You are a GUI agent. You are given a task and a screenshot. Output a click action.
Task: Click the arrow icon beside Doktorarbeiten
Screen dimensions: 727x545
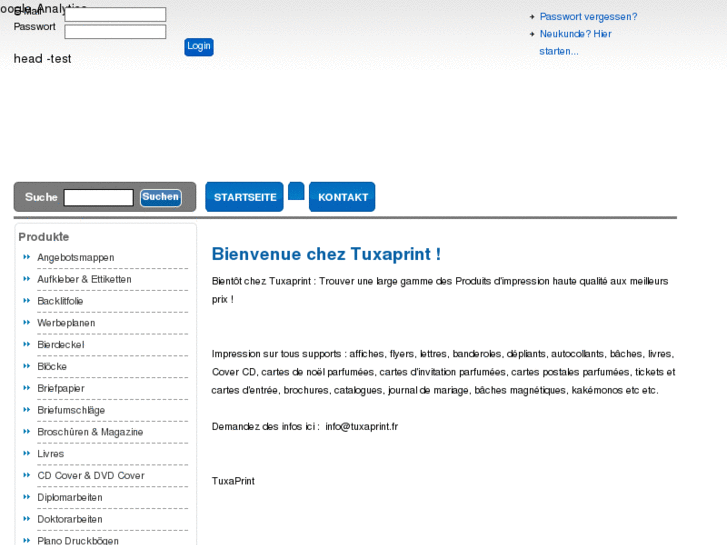point(26,518)
